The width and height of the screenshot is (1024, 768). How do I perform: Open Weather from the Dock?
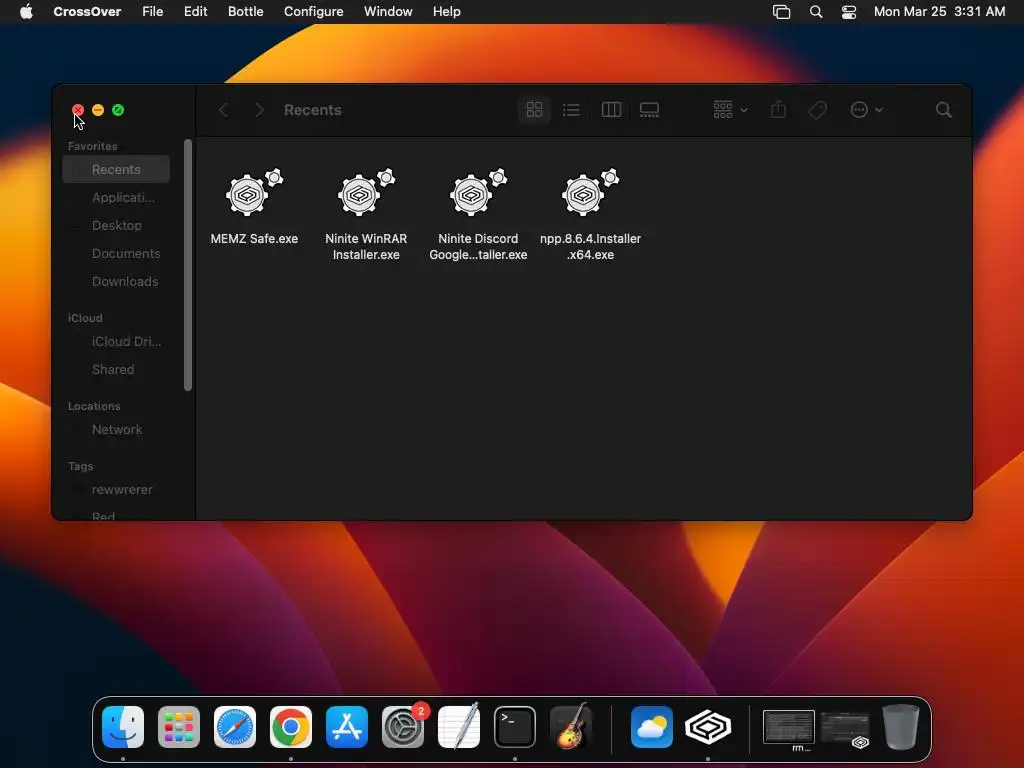(x=652, y=727)
